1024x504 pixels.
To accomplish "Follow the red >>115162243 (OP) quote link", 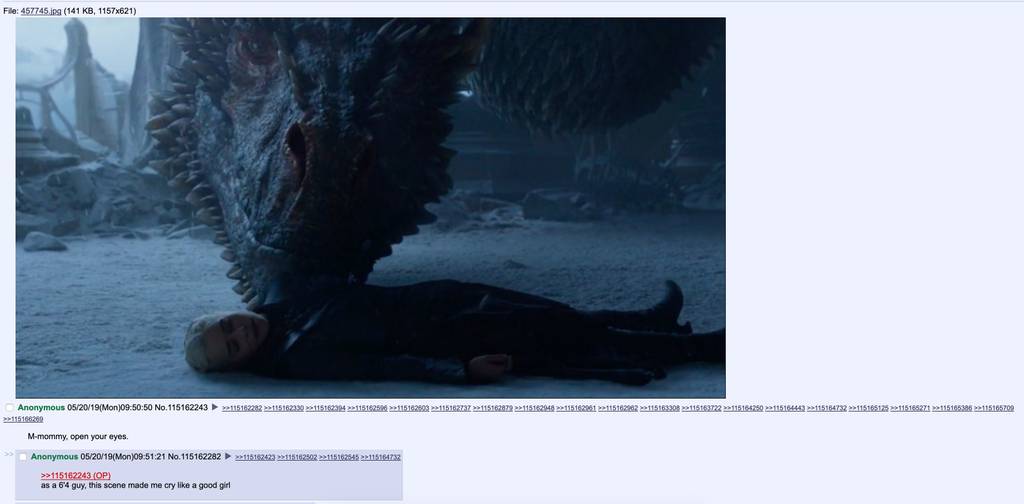I will (x=76, y=475).
